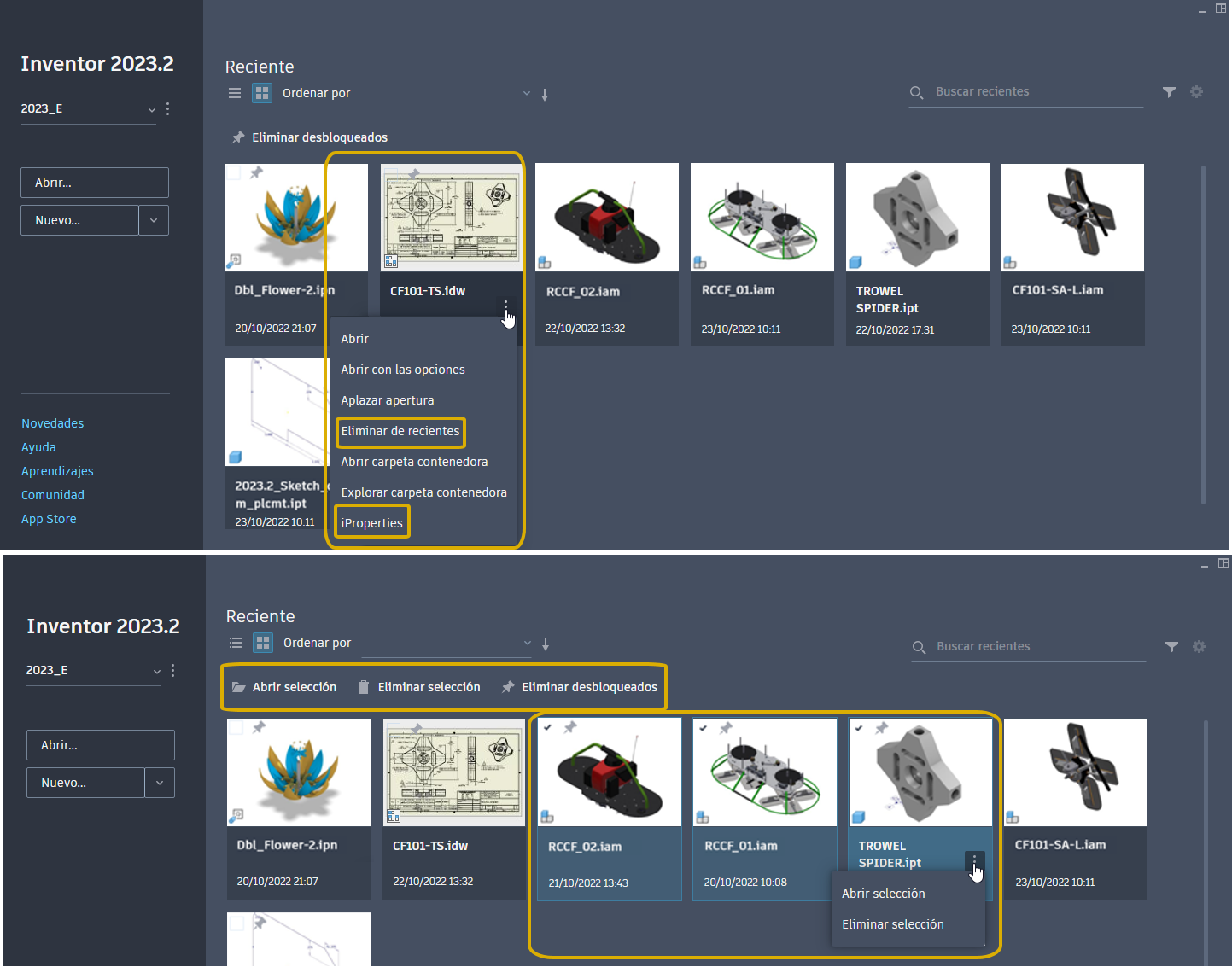The image size is (1232, 967).
Task: Tick checkbox on partial sketch card, lower screenshot
Action: pos(237,923)
